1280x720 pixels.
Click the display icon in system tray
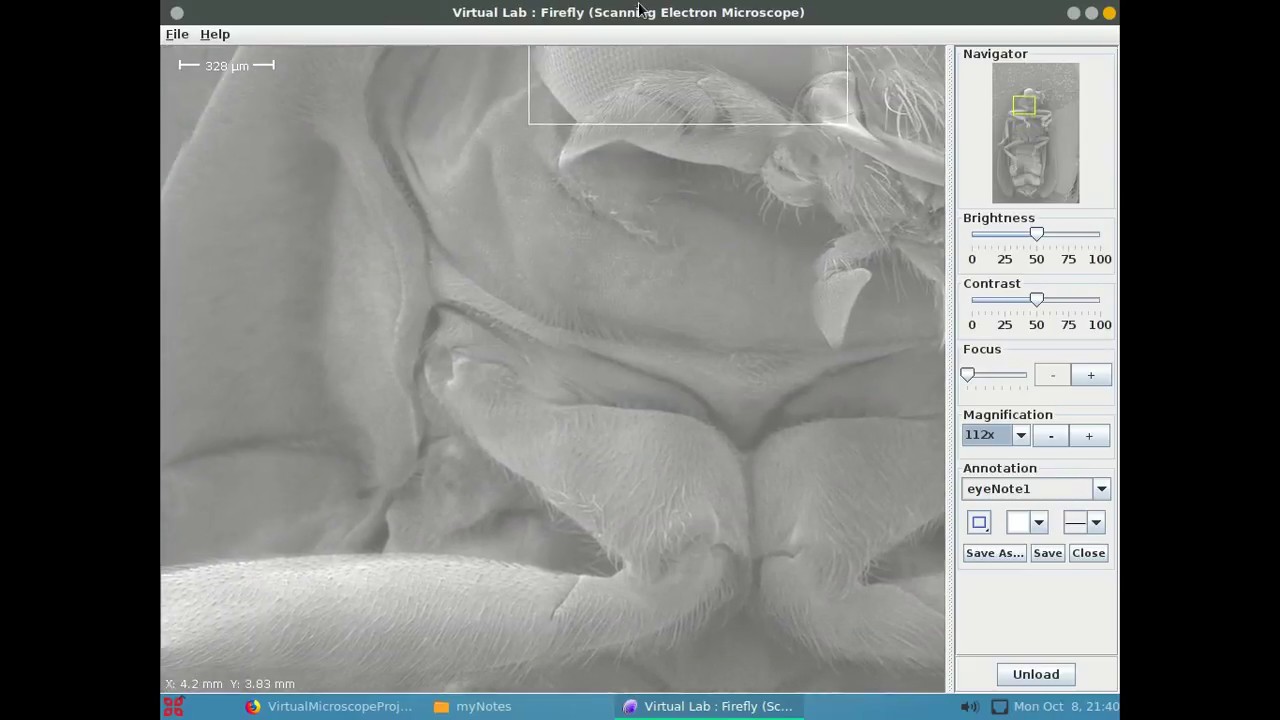[x=999, y=707]
